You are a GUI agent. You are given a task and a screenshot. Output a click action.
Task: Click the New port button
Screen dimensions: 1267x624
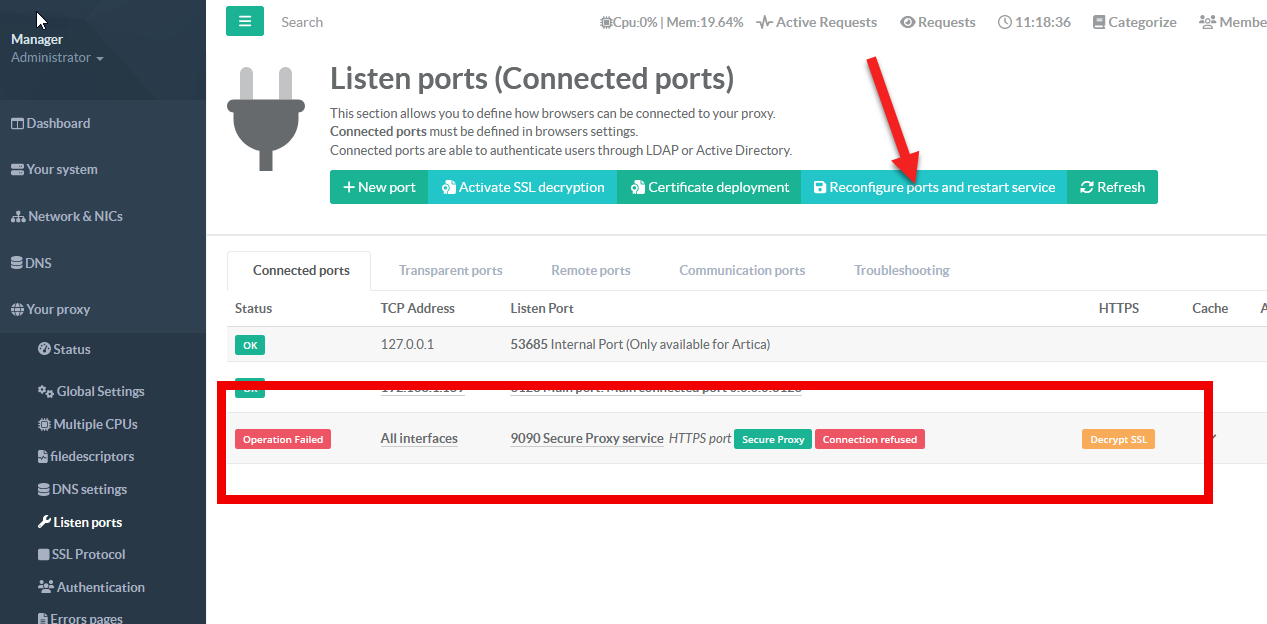(379, 187)
